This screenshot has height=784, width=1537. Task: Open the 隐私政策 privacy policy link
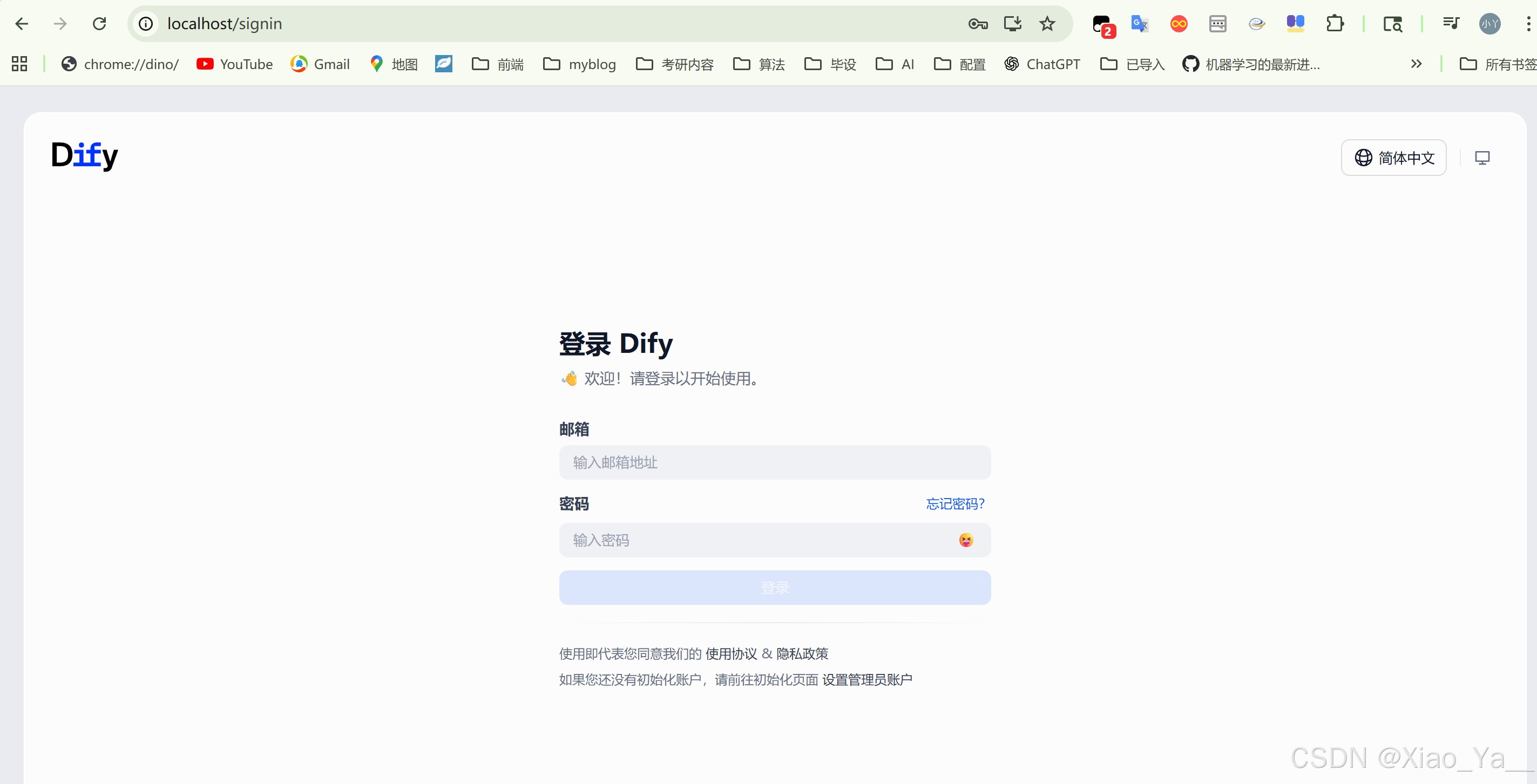[802, 654]
